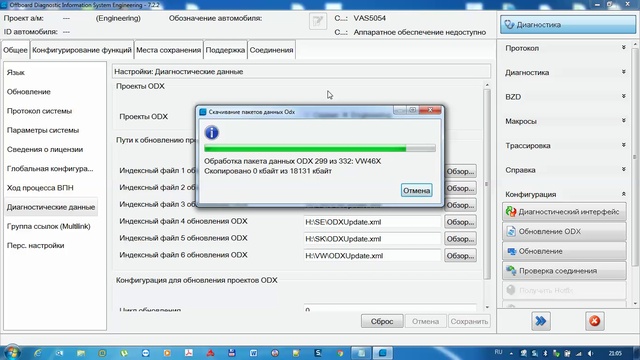Image resolution: width=640 pixels, height=360 pixels.
Task: Click Обзор... for index file 1
Action: (460, 171)
